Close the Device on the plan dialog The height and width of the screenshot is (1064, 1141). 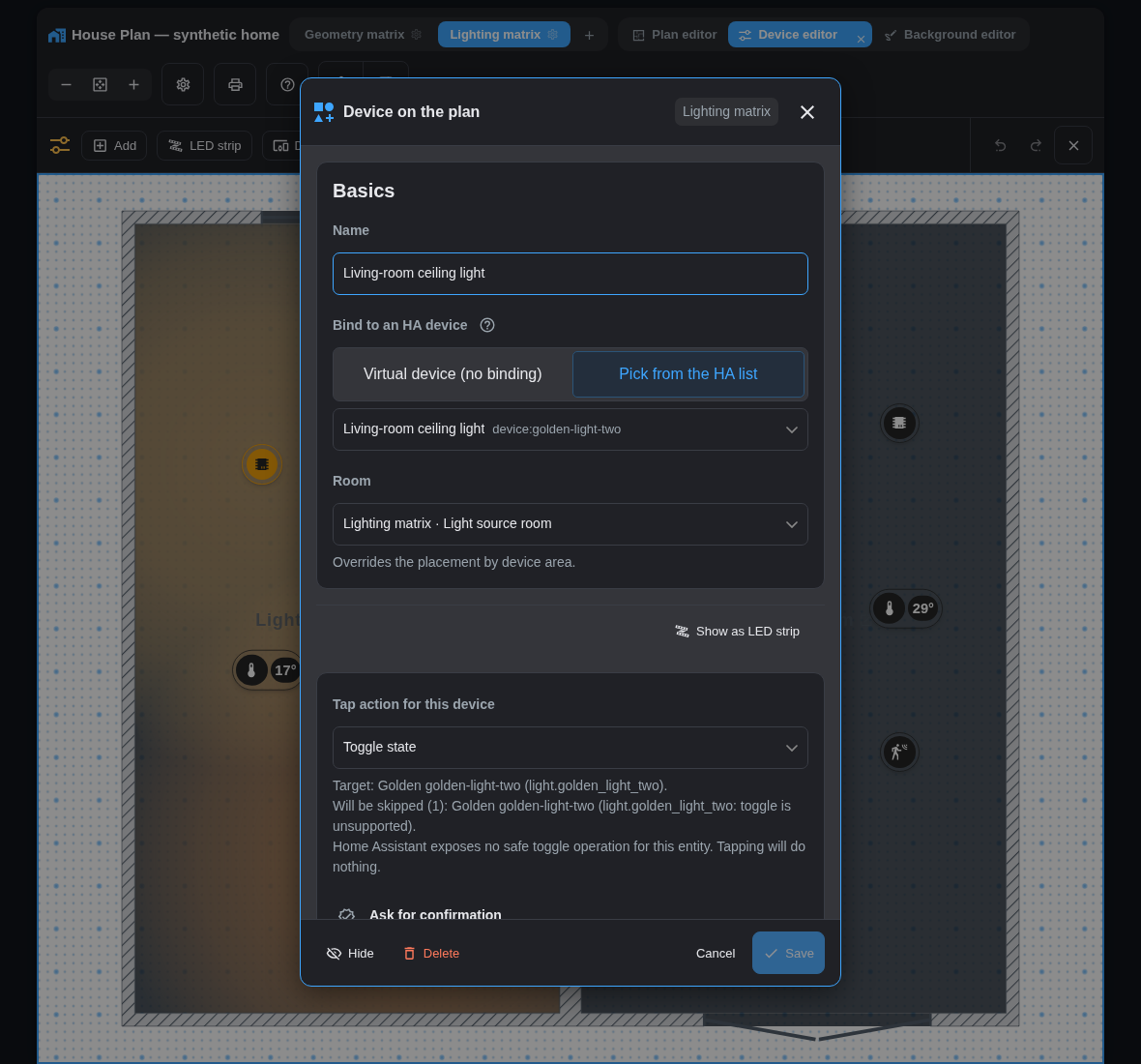(807, 112)
